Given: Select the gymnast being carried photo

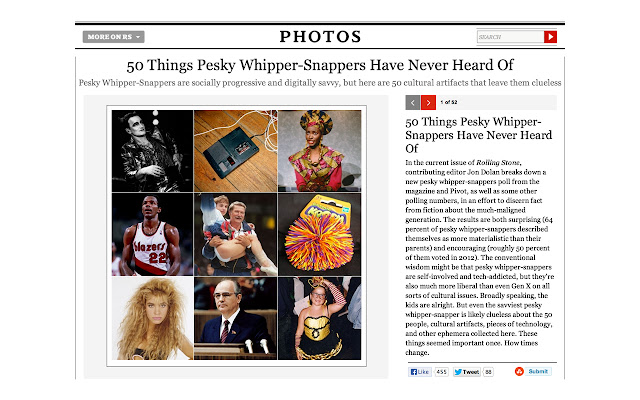Looking at the screenshot, I should pyautogui.click(x=236, y=235).
